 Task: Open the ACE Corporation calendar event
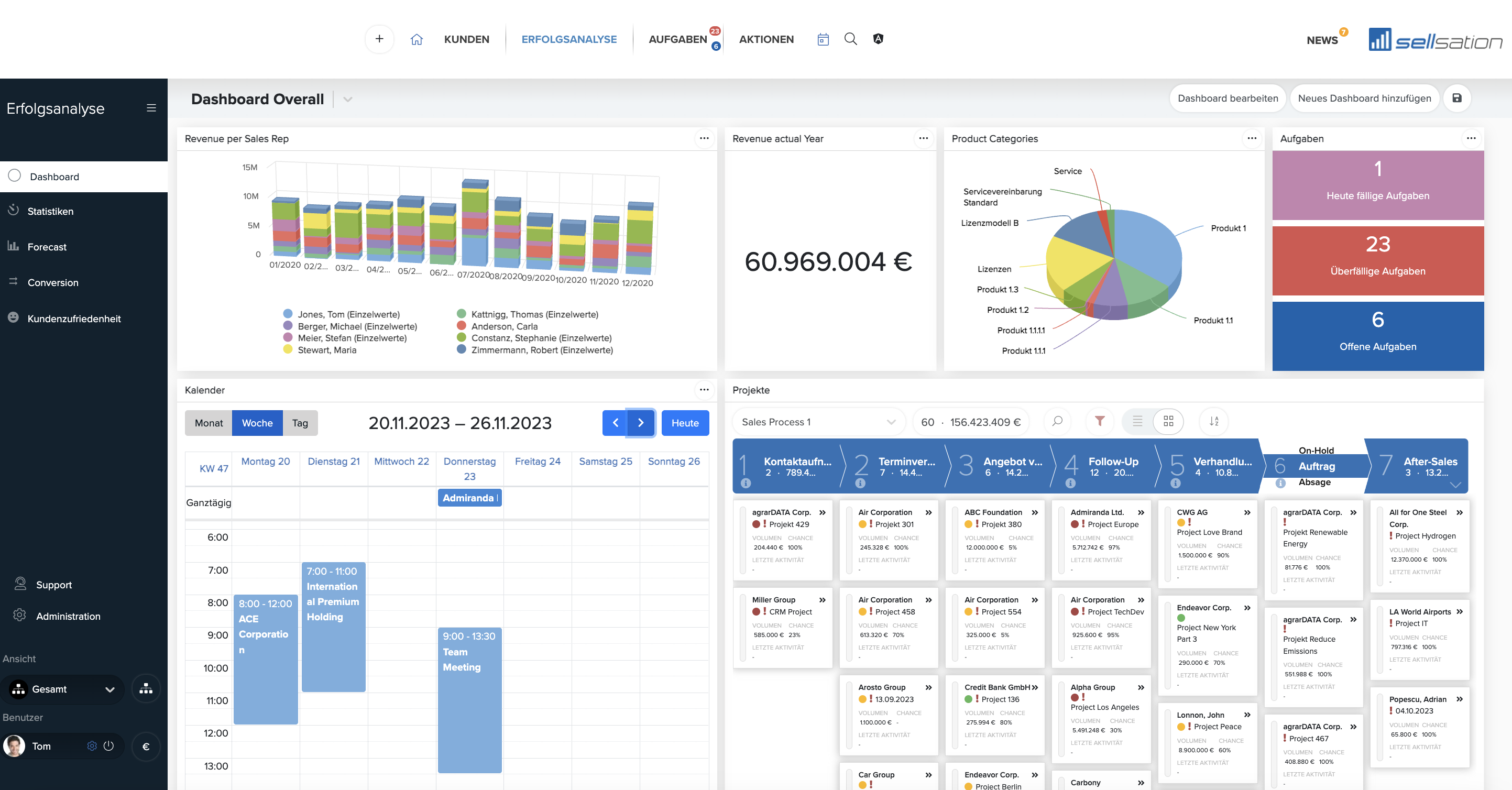coord(265,659)
